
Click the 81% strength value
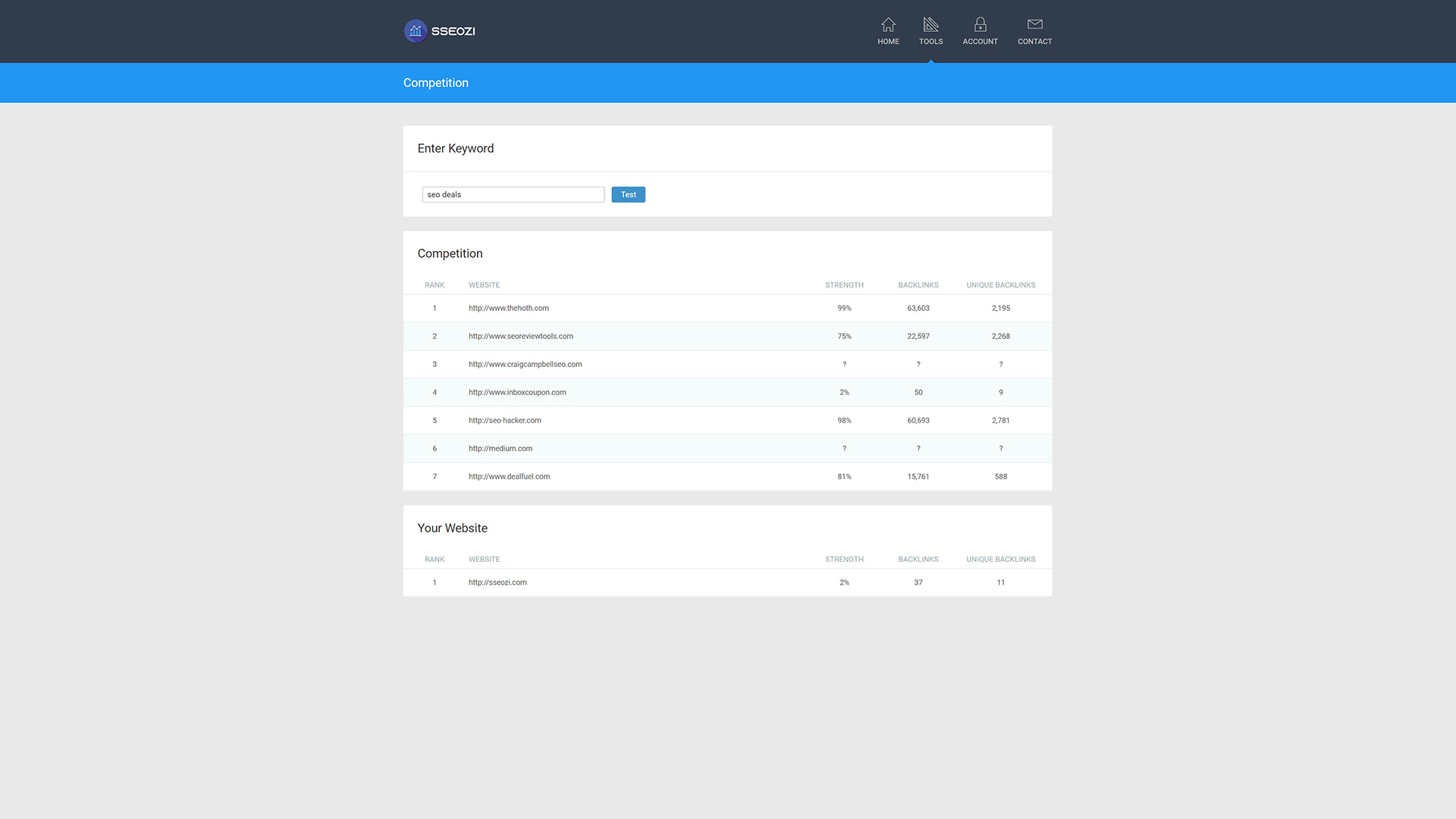click(x=844, y=477)
